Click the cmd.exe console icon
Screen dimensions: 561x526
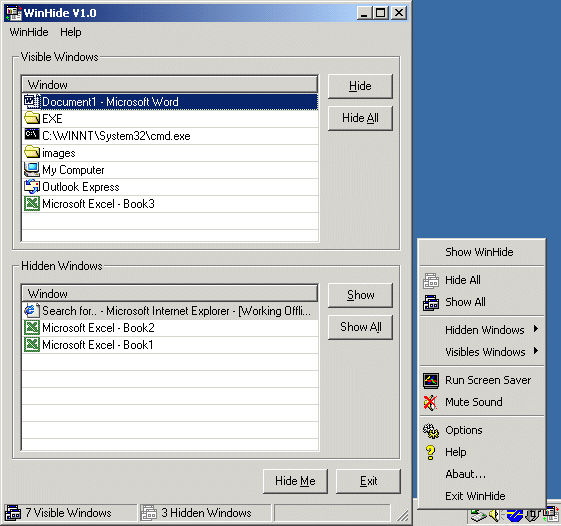[31, 135]
